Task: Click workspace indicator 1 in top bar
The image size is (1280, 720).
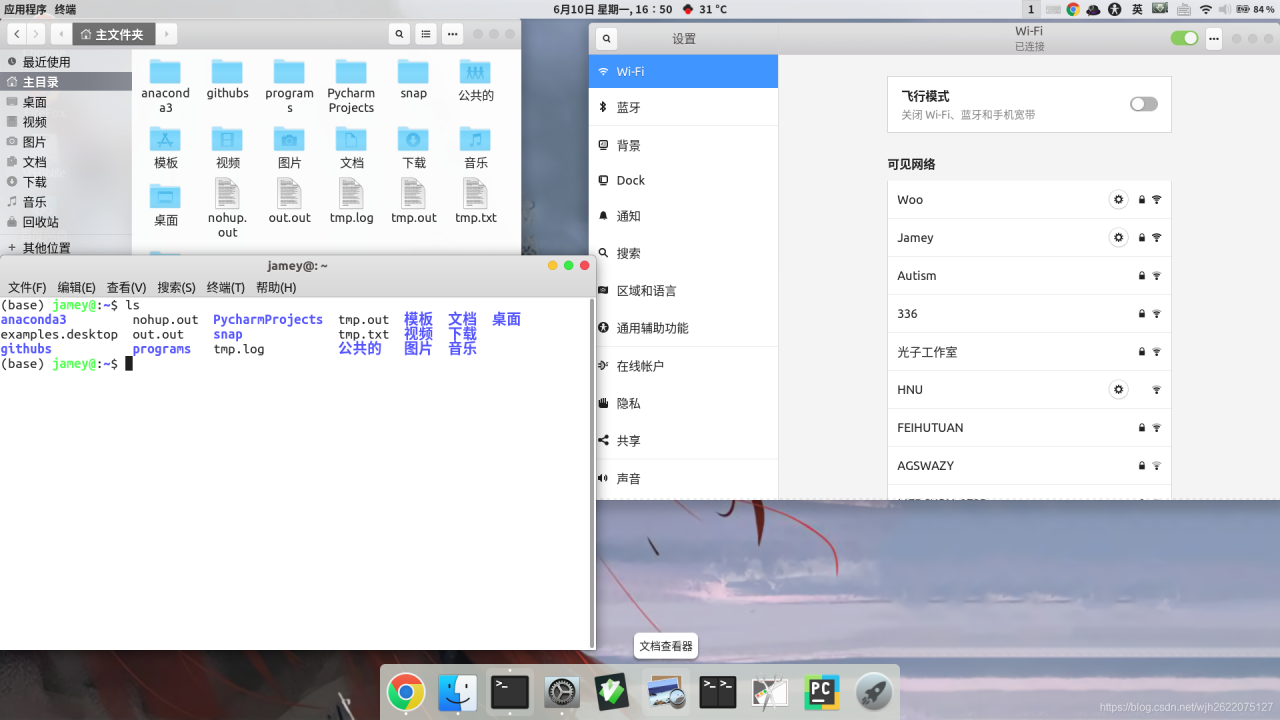Action: pyautogui.click(x=1031, y=9)
